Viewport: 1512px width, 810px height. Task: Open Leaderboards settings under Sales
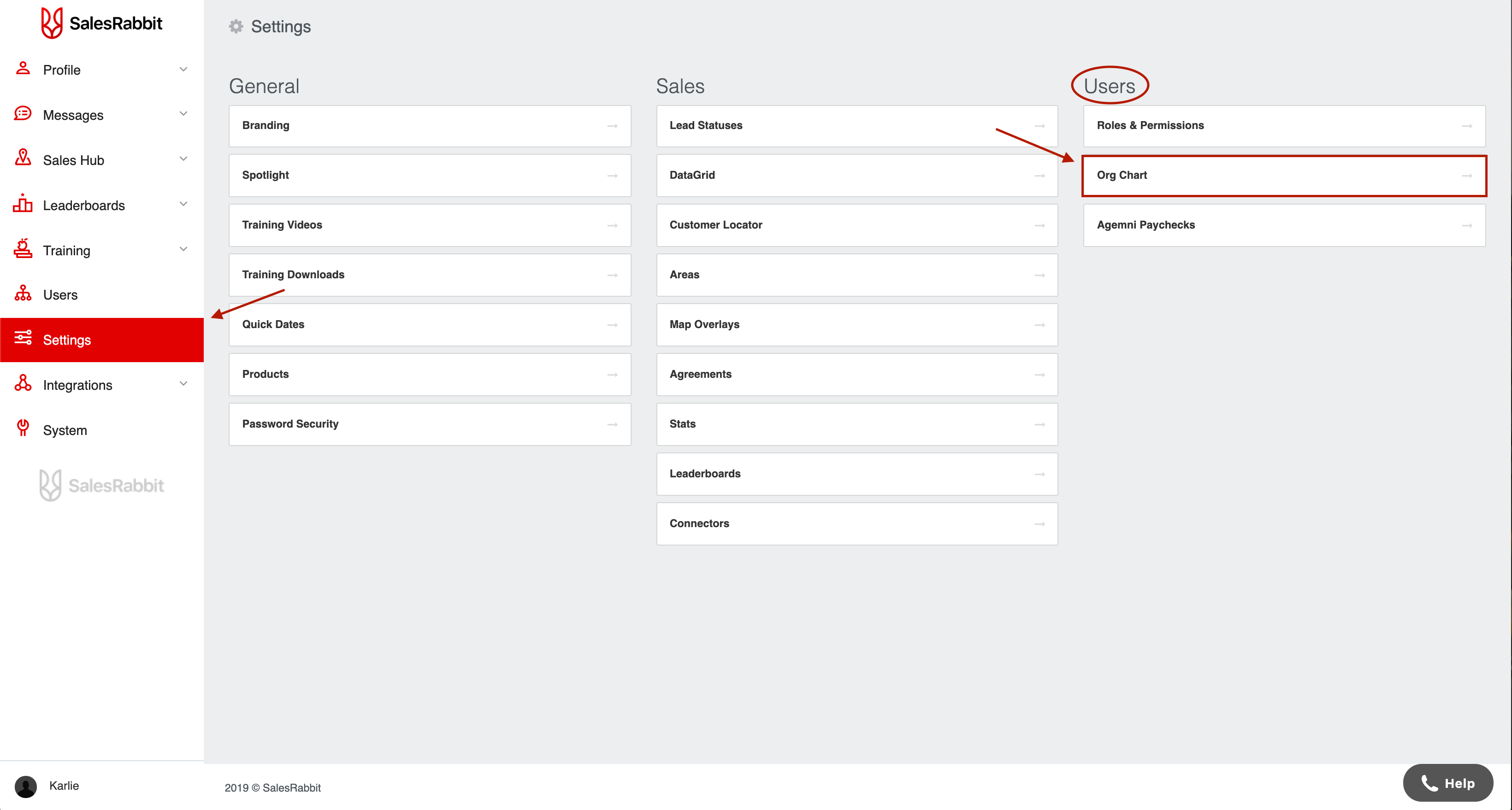[x=857, y=474]
